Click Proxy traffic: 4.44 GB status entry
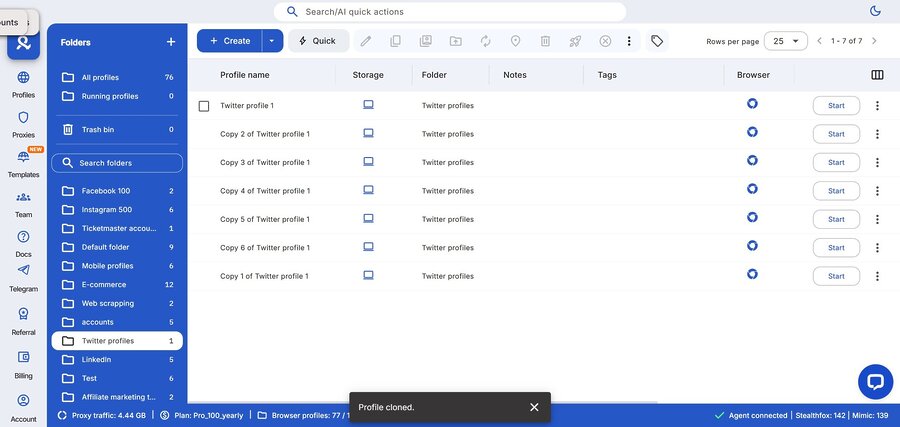900x427 pixels. point(102,415)
